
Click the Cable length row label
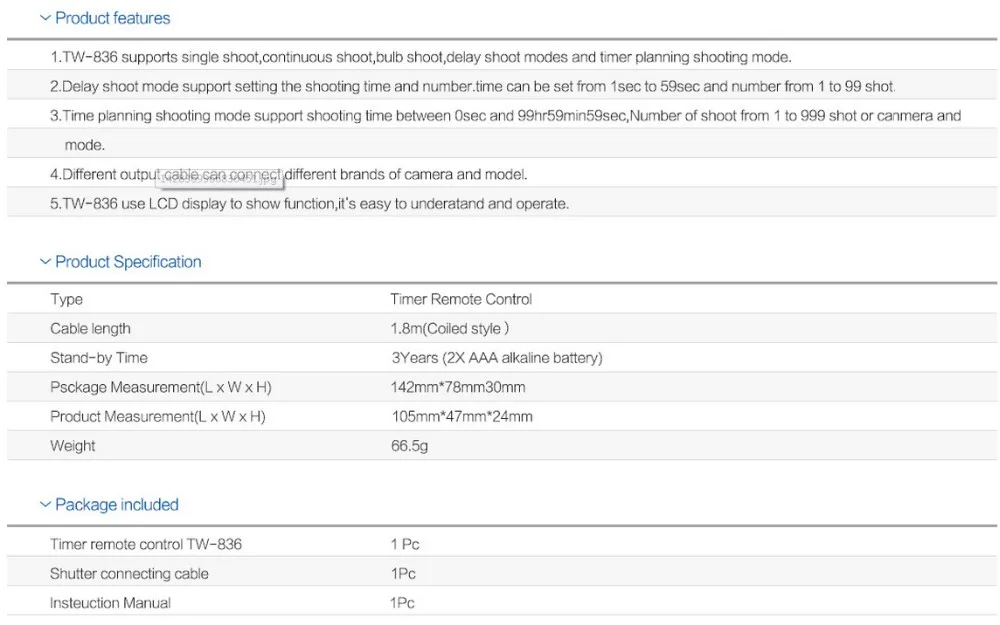point(91,328)
